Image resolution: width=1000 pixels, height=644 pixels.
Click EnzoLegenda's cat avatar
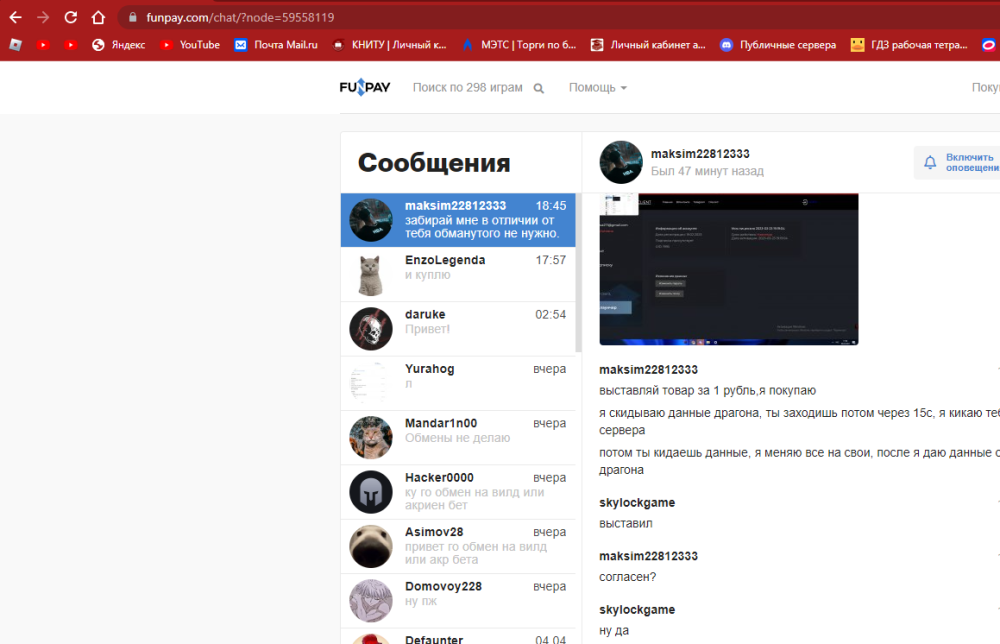tap(371, 274)
